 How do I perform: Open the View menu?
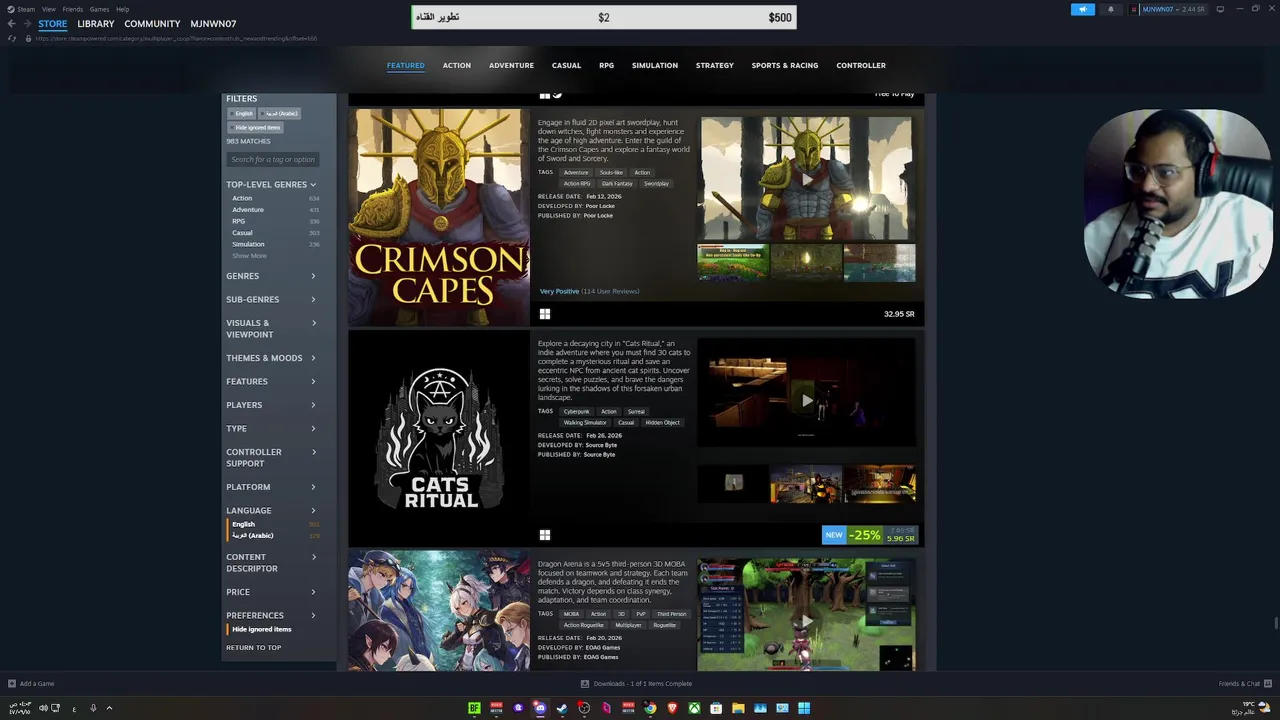[x=48, y=9]
